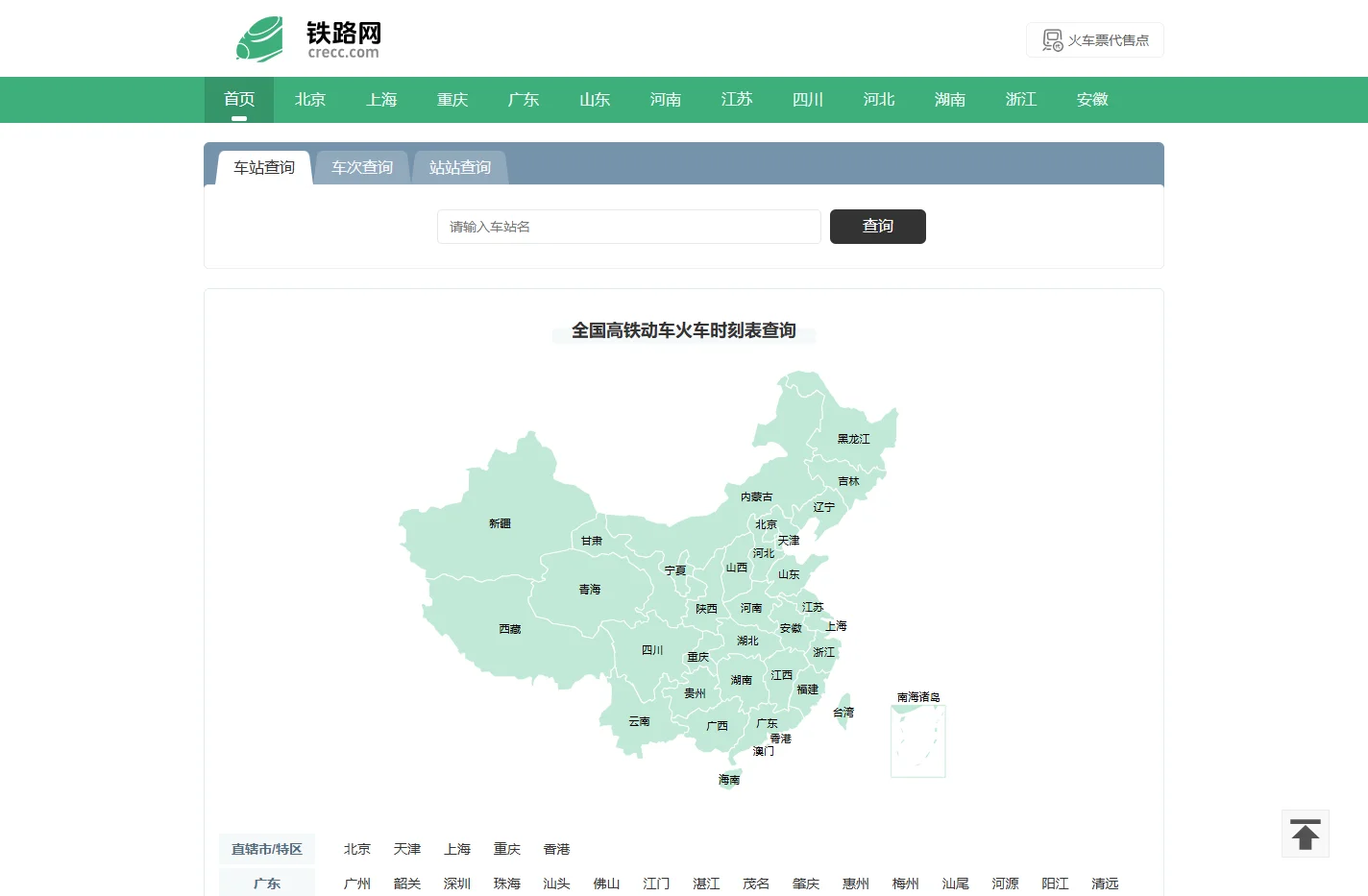Open 河北 in the green navigation bar
The width and height of the screenshot is (1368, 896).
click(x=879, y=100)
